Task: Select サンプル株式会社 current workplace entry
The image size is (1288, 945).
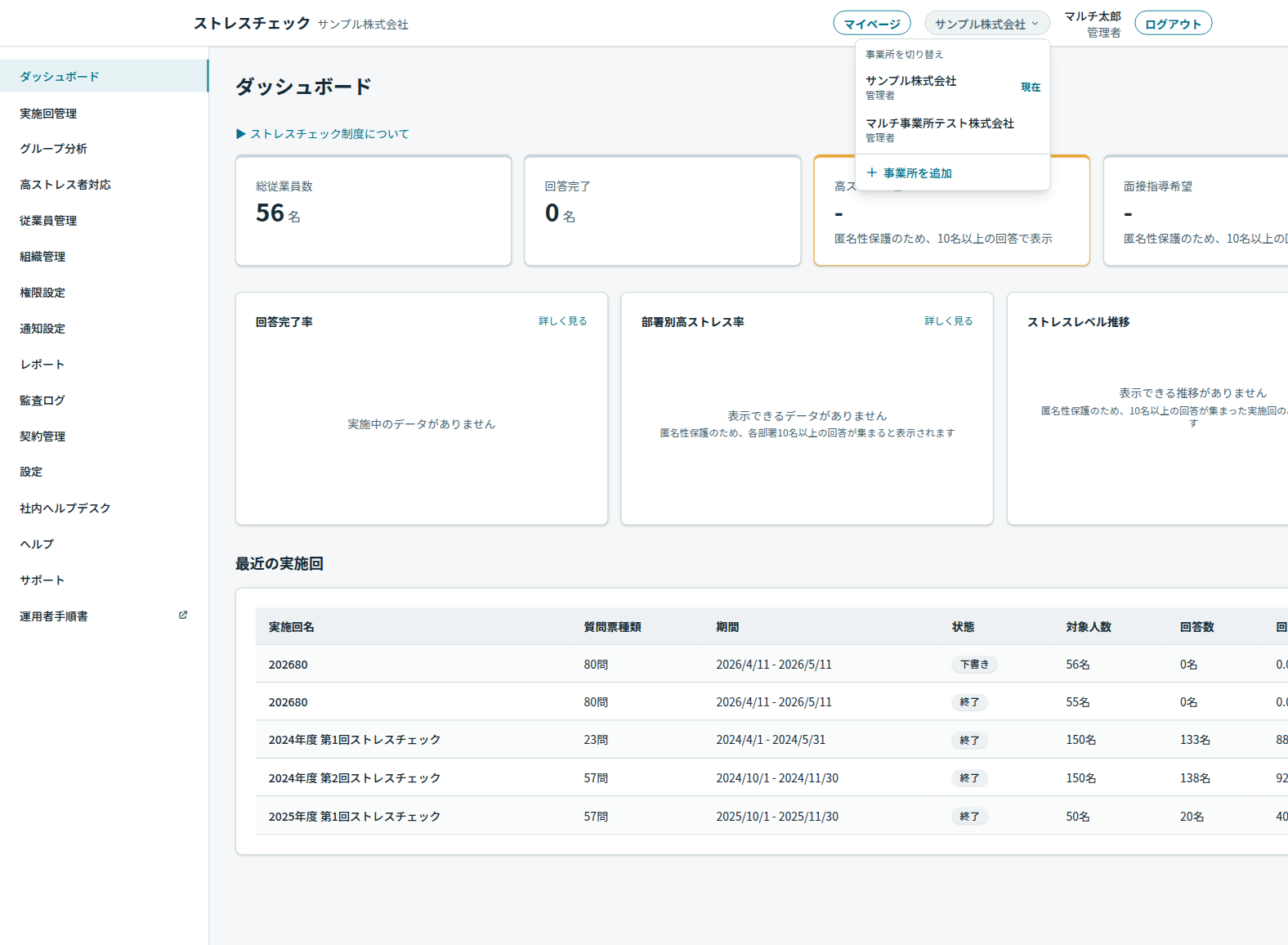Action: tap(952, 87)
